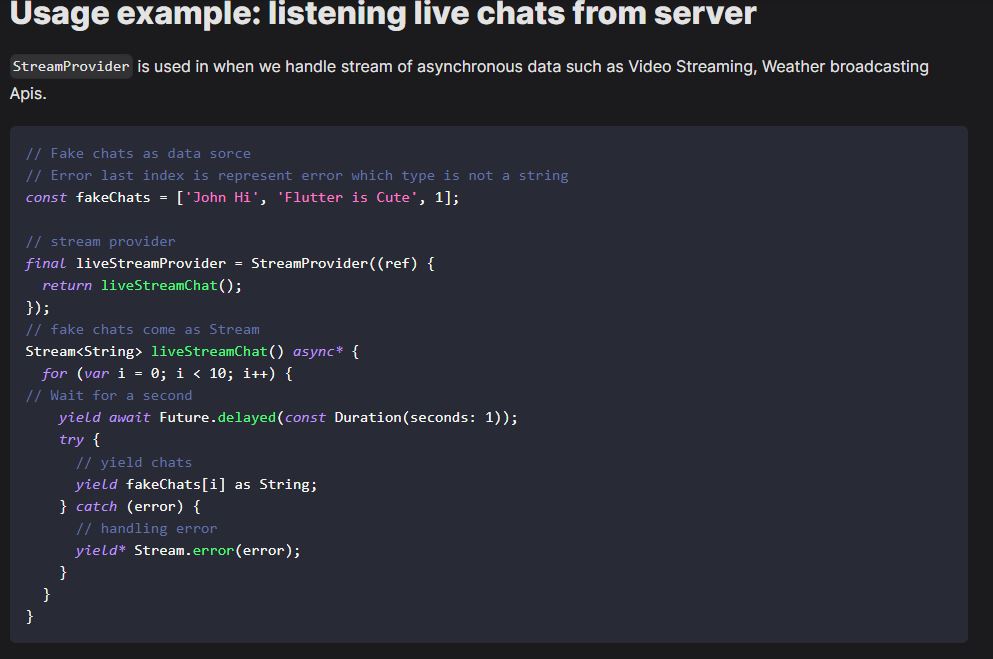The image size is (993, 659).
Task: Click the yield keyword in code block
Action: [x=94, y=484]
